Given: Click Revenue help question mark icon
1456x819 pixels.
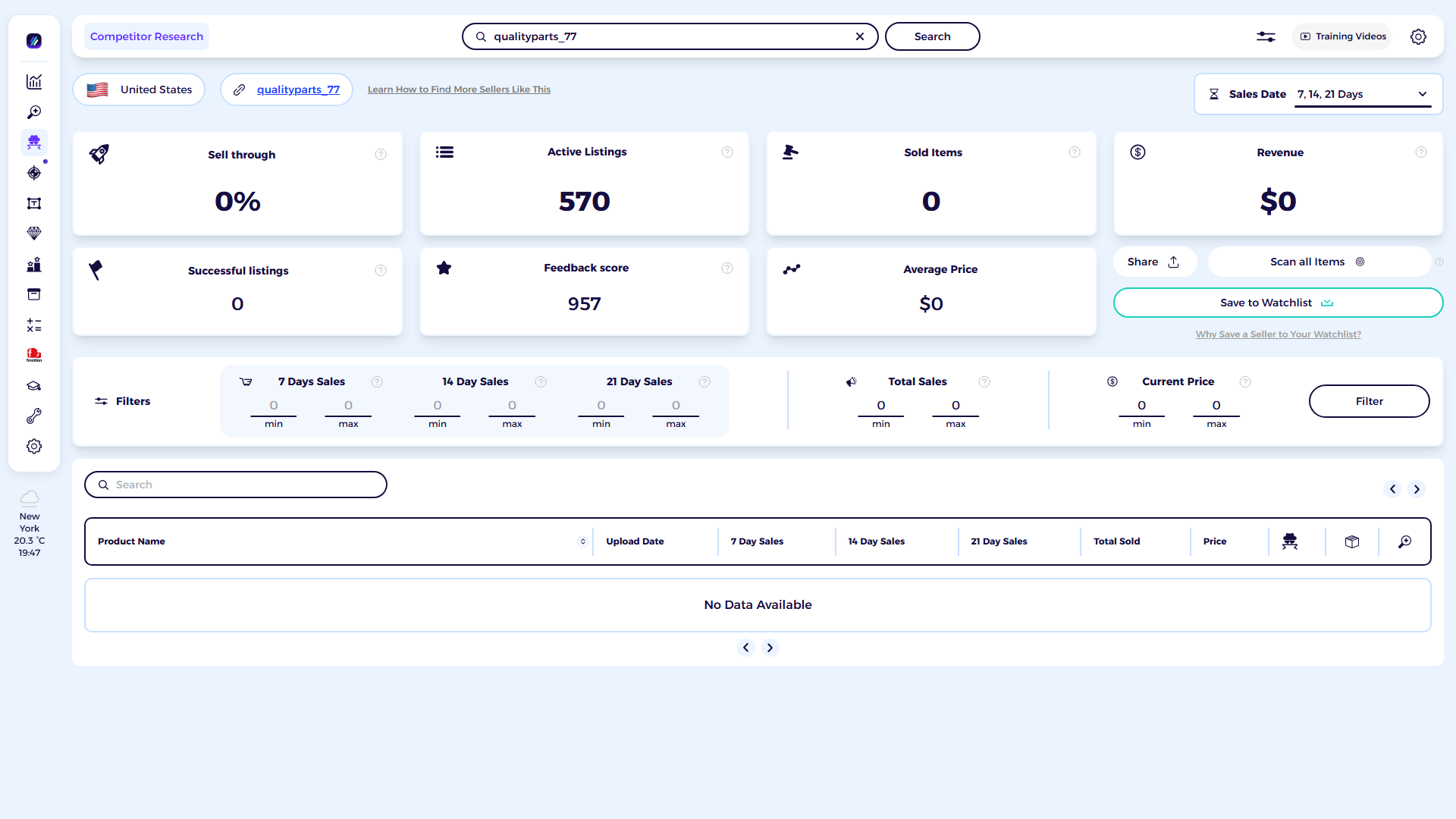Looking at the screenshot, I should point(1421,152).
